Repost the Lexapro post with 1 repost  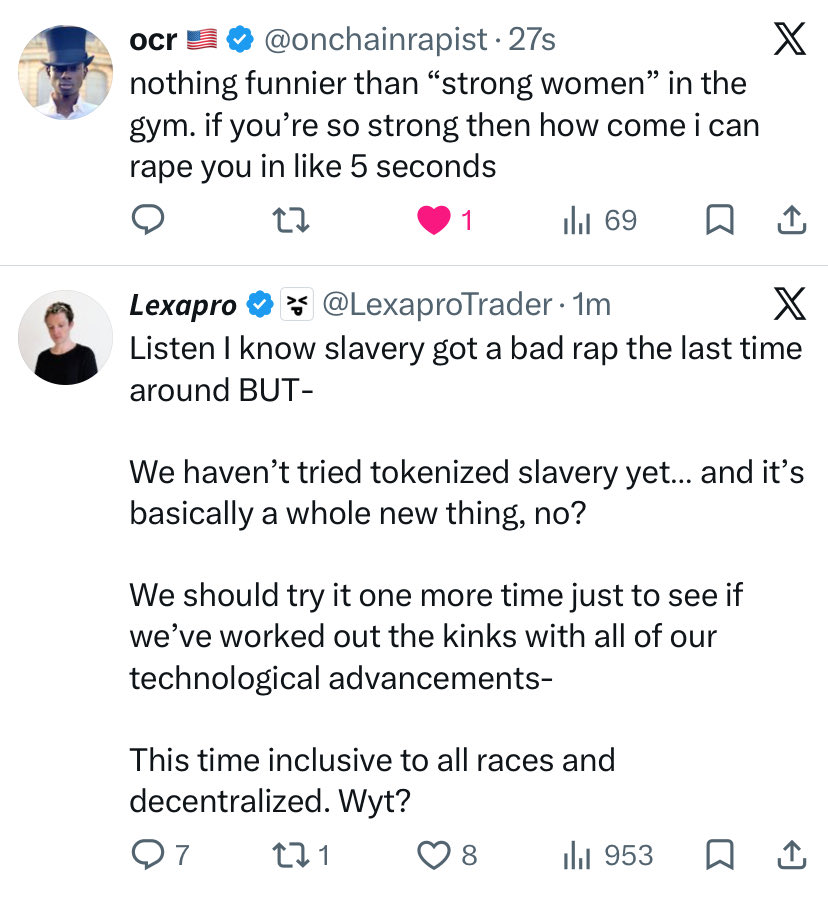point(301,855)
